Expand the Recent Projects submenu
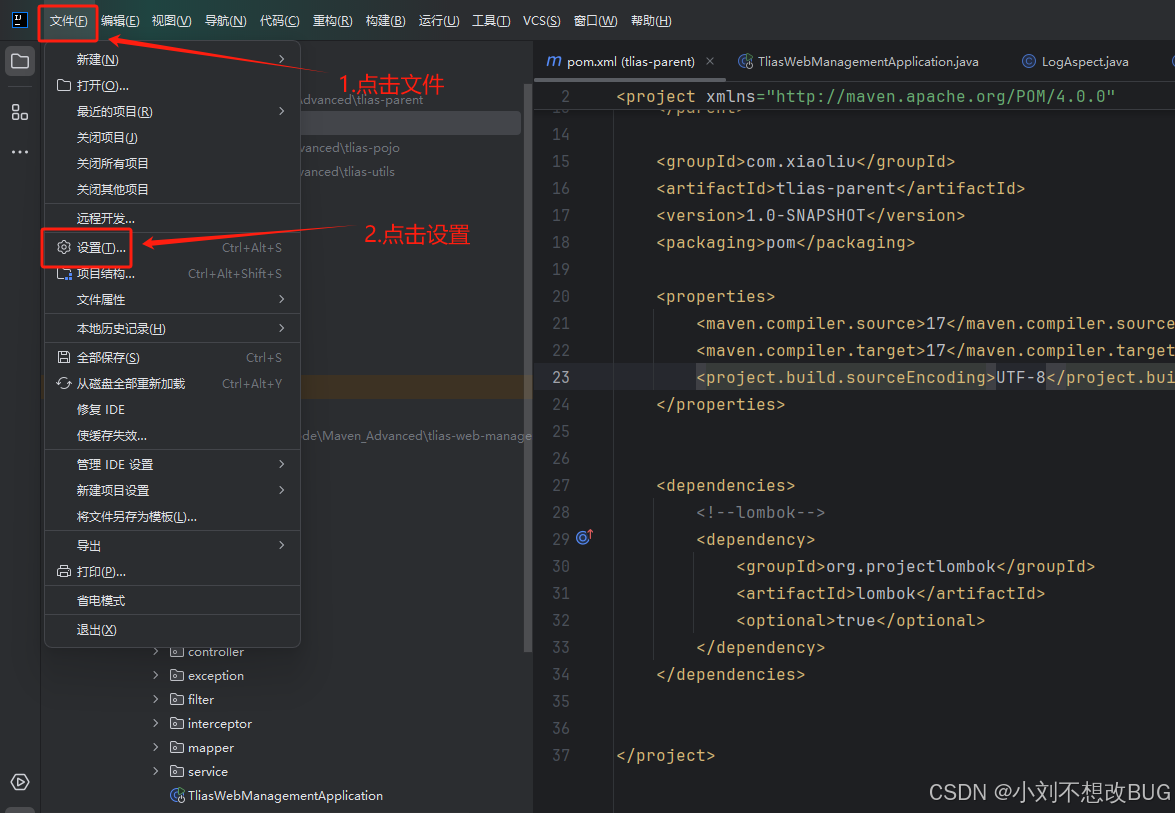This screenshot has height=813, width=1175. [282, 112]
